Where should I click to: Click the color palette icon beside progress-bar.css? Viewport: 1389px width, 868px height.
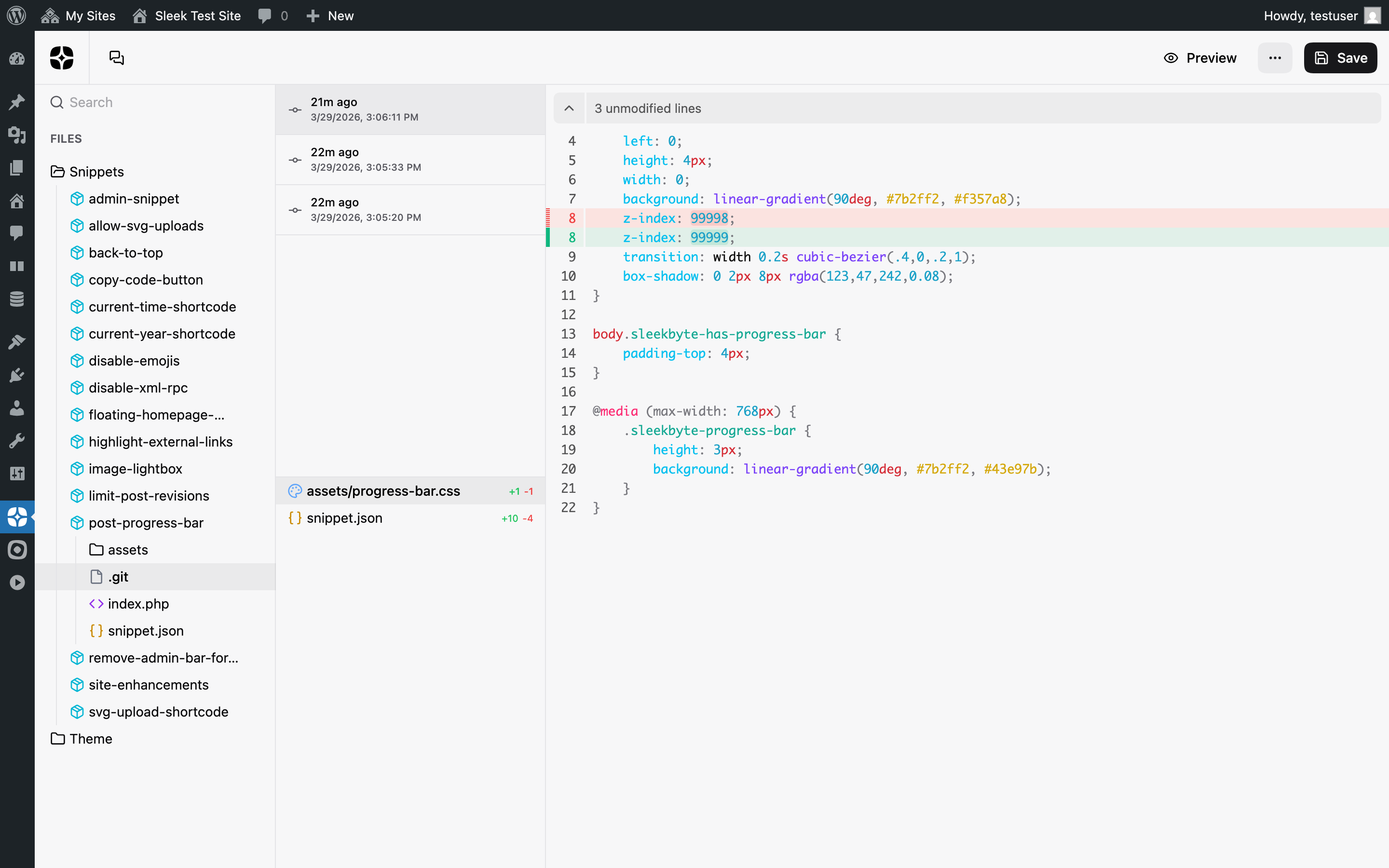(x=295, y=490)
